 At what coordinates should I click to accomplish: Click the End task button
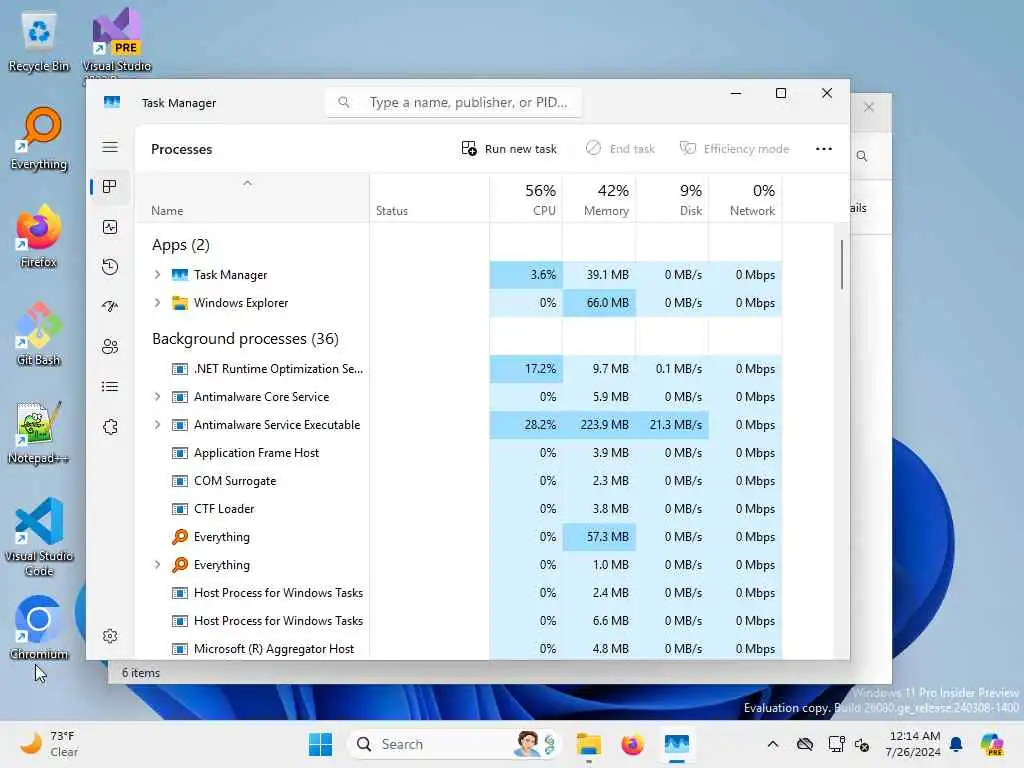[620, 149]
